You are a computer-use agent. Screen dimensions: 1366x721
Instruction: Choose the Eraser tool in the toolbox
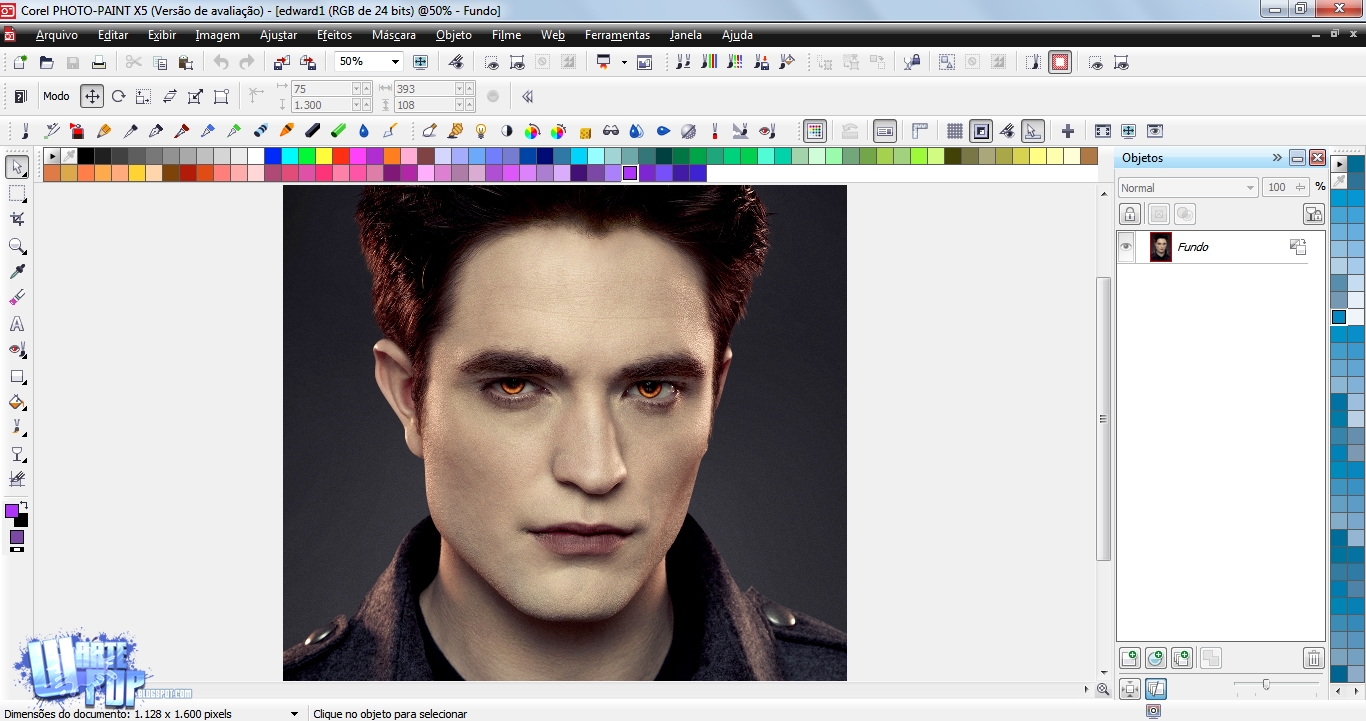pos(17,298)
